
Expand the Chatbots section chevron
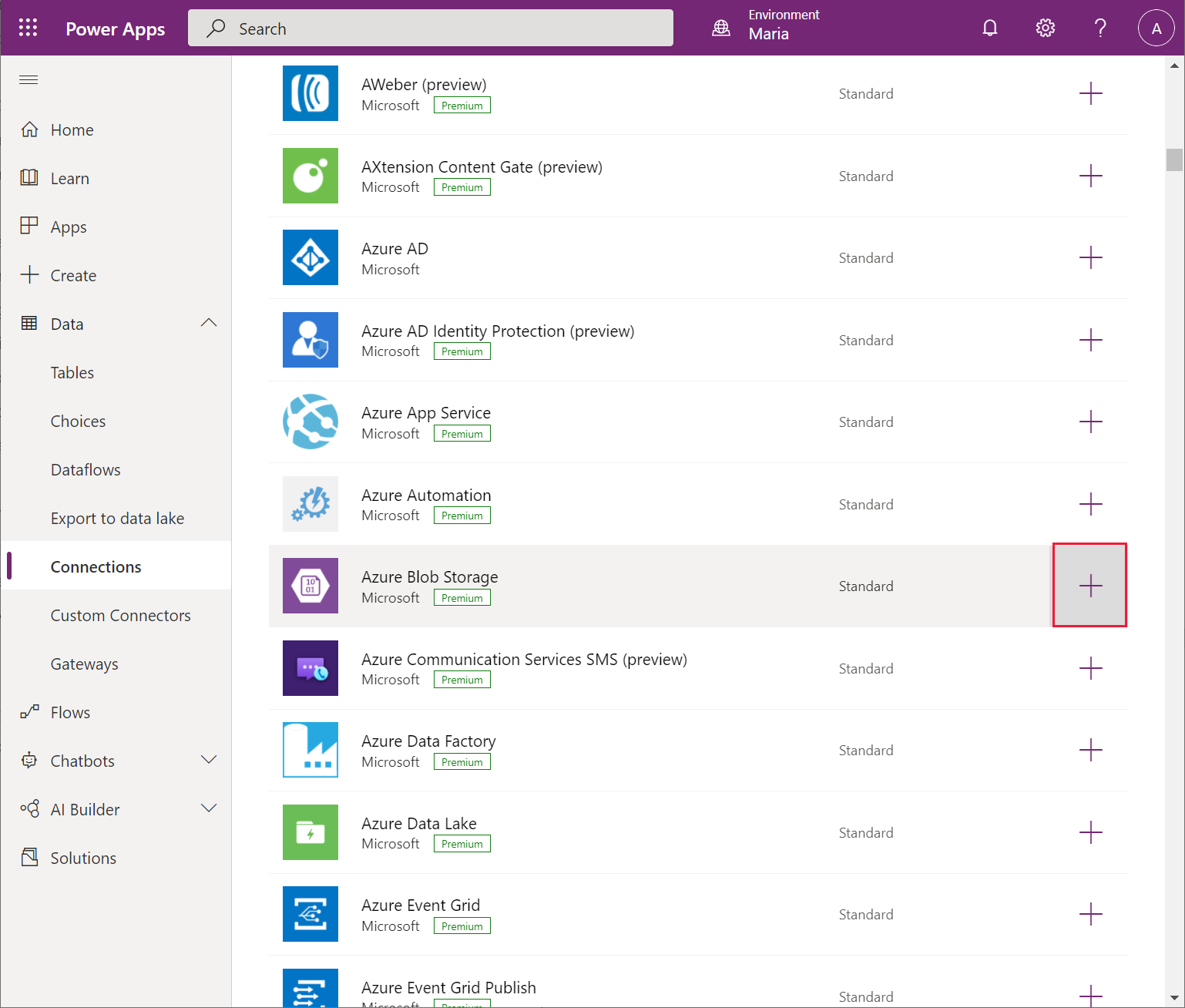click(x=209, y=760)
